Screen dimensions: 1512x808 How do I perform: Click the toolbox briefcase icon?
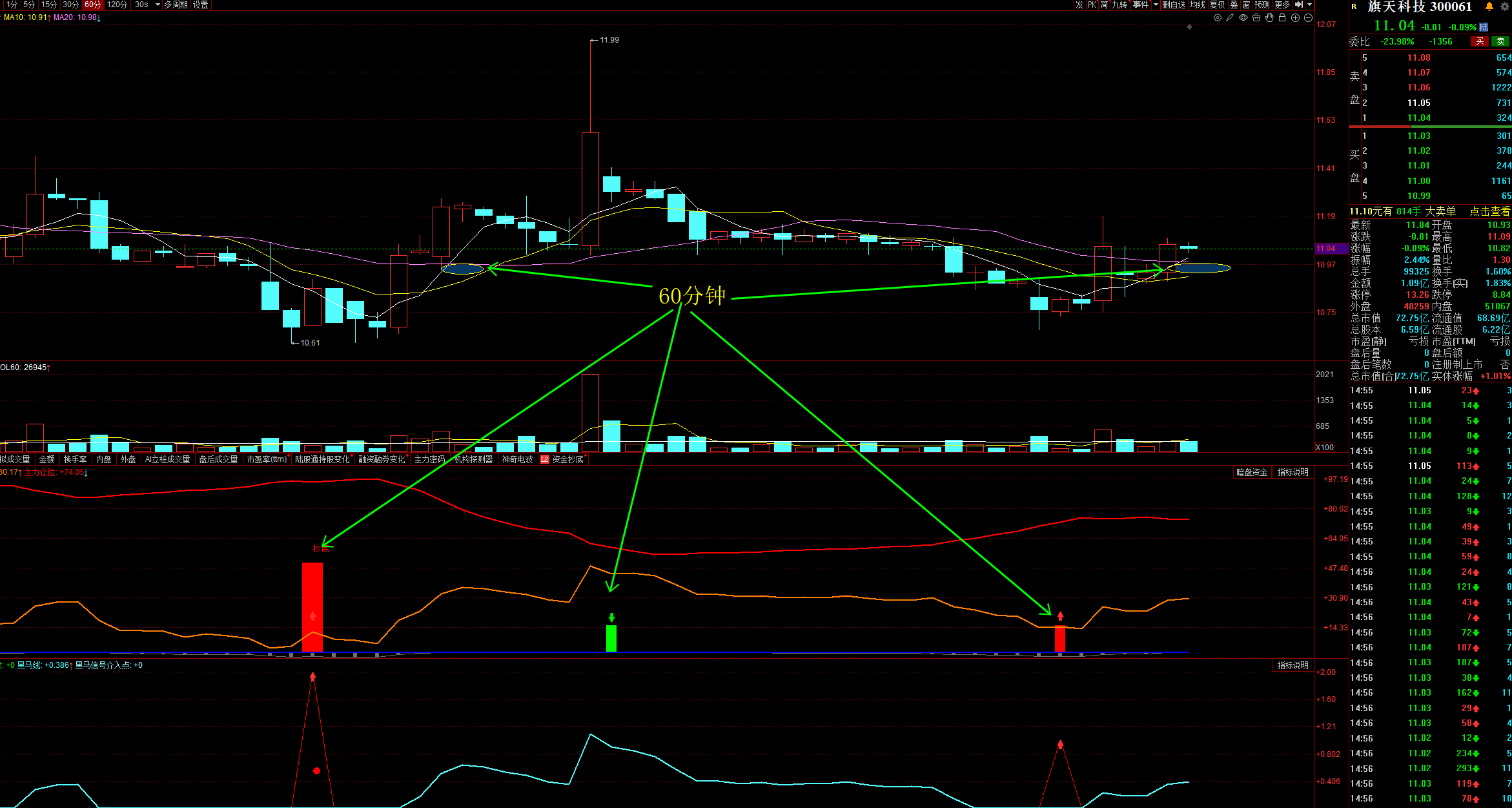(x=1256, y=18)
